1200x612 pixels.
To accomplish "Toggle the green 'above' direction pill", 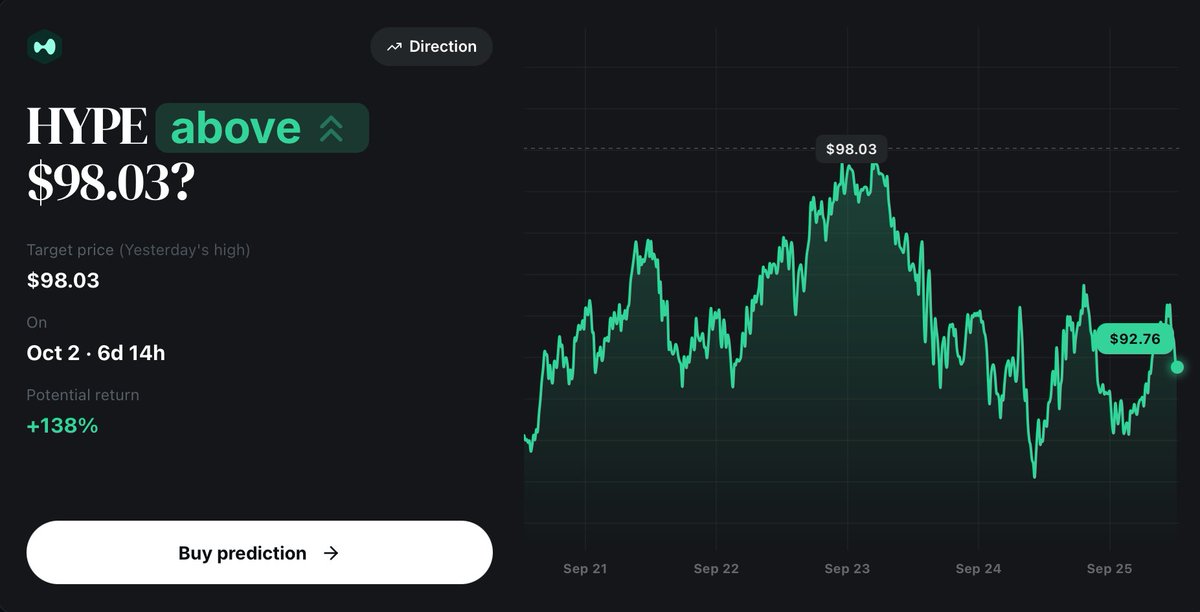I will point(262,128).
